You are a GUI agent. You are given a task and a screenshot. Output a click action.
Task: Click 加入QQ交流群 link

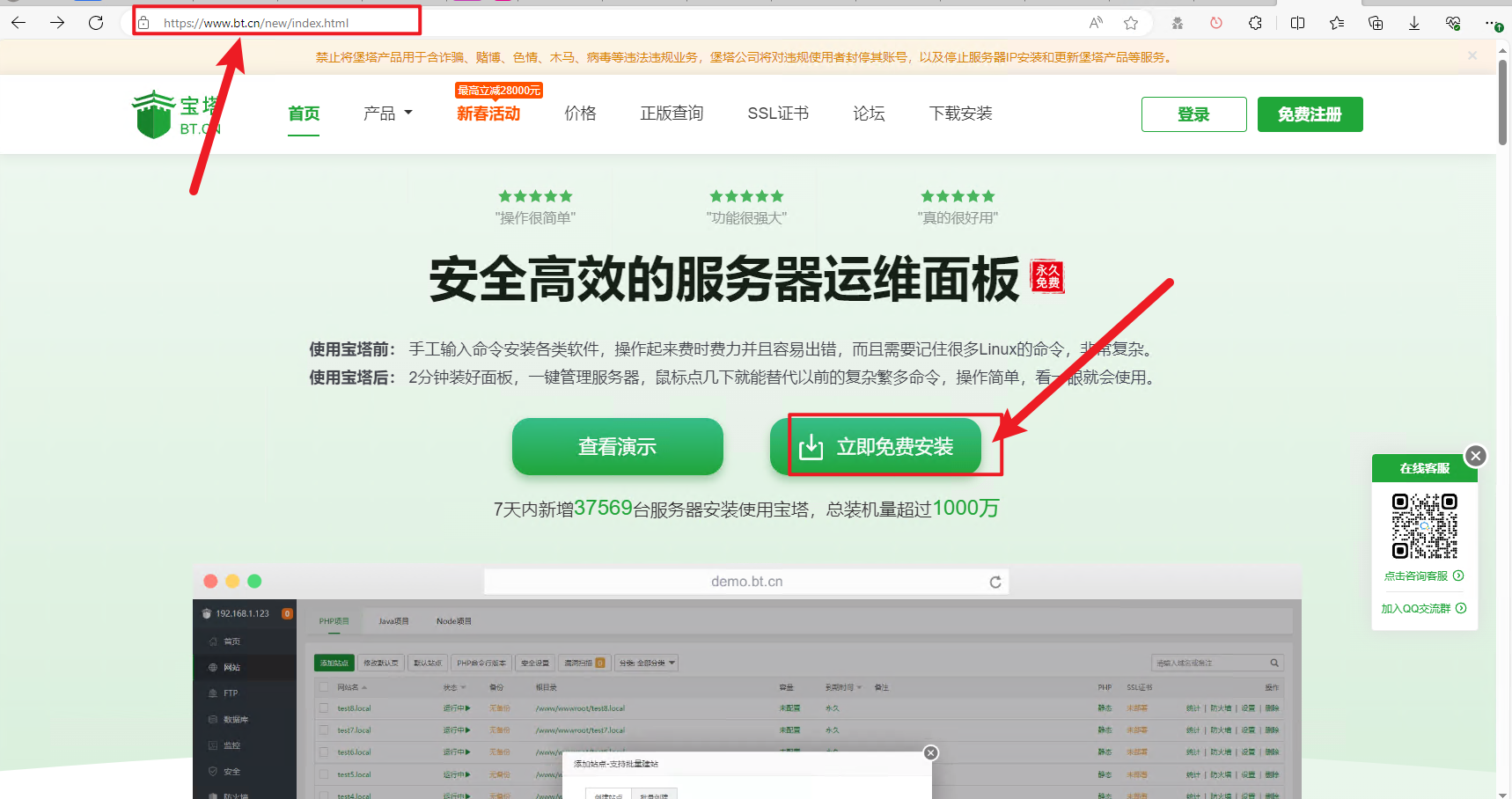[1423, 609]
